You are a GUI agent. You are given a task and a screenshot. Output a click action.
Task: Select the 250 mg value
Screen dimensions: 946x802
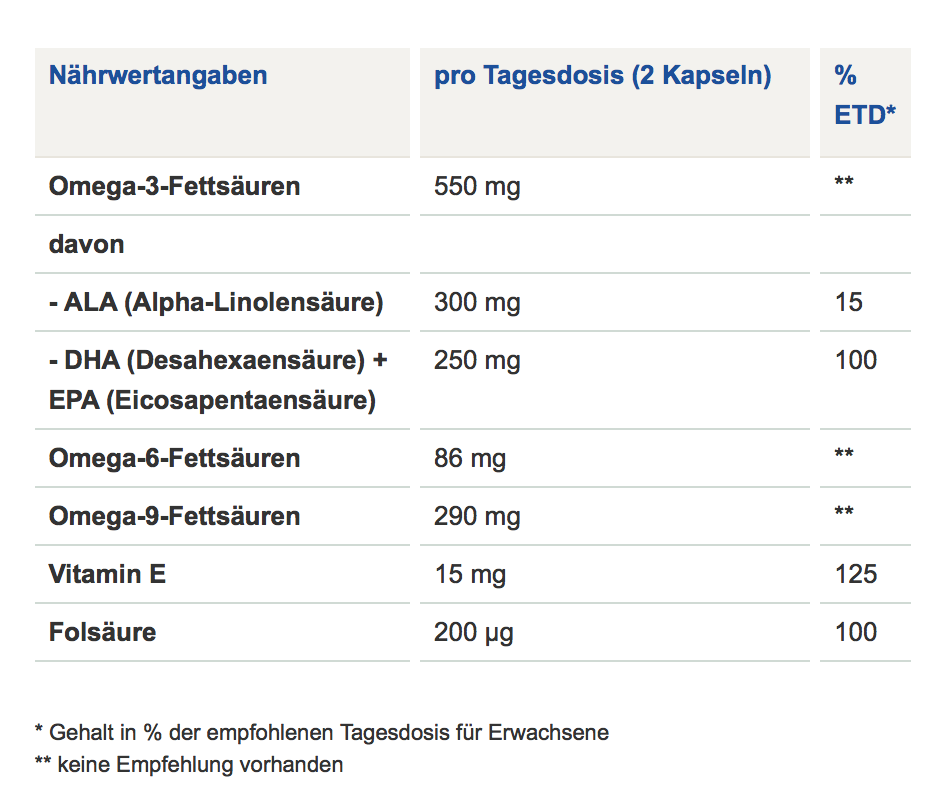coord(477,360)
